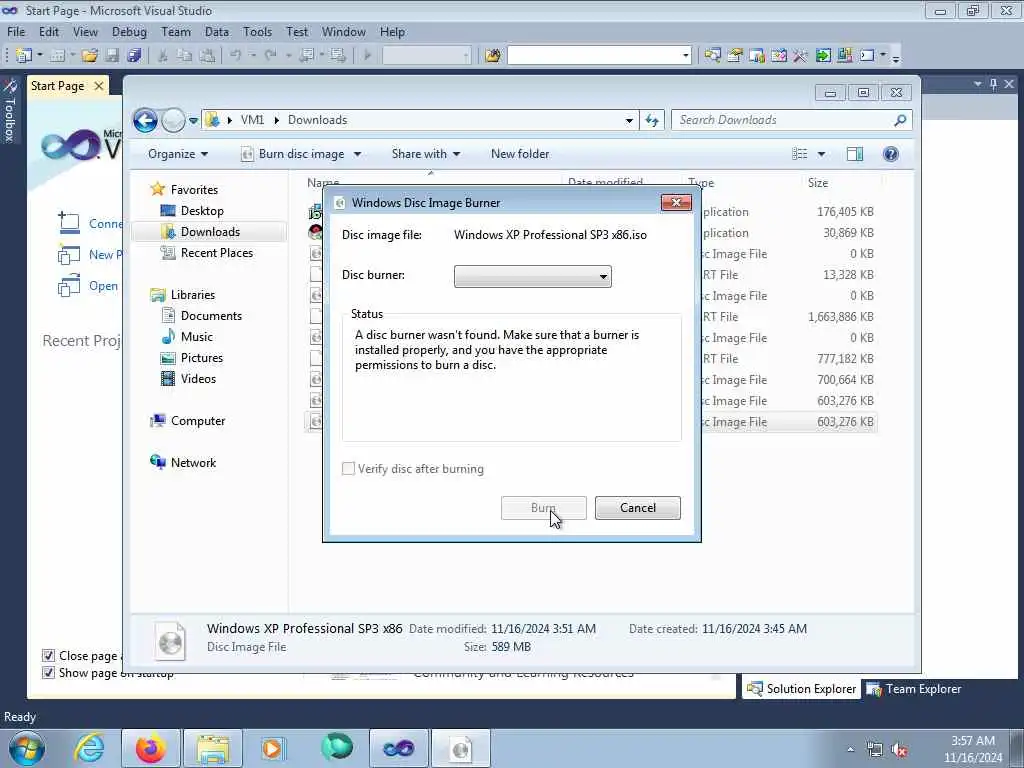Click New folder in Explorer toolbar
This screenshot has width=1024, height=768.
(x=520, y=154)
